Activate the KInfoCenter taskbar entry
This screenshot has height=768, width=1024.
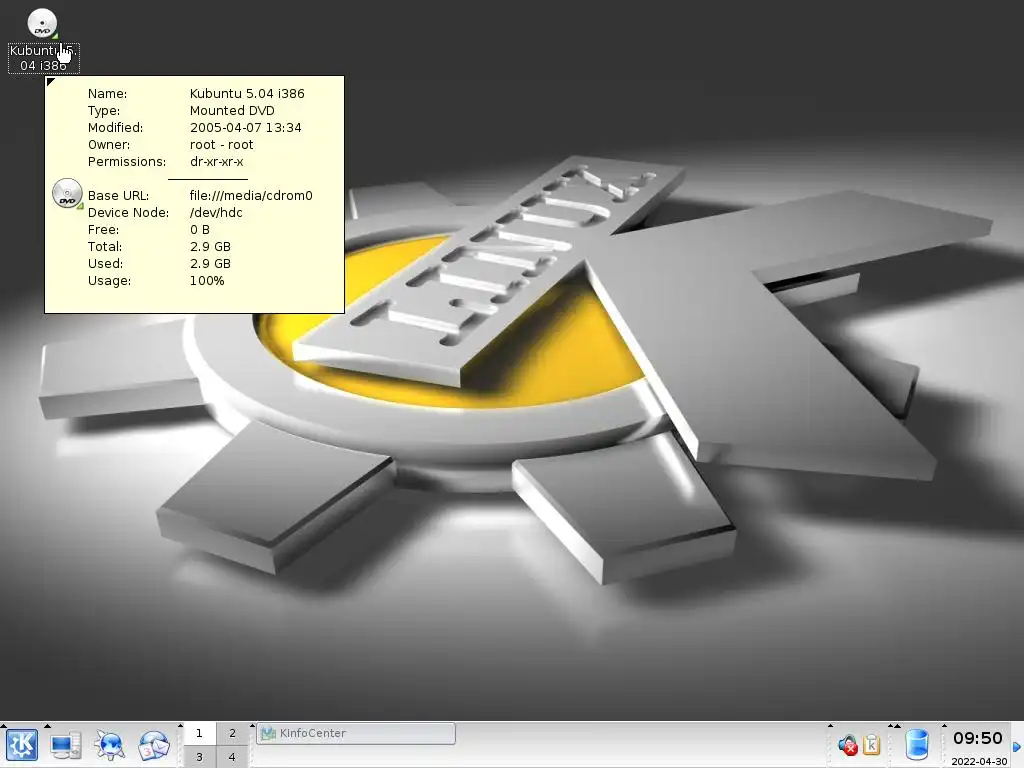tap(356, 733)
